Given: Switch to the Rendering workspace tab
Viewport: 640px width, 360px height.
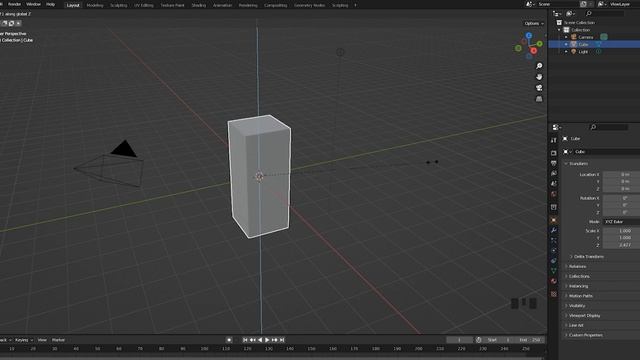Looking at the screenshot, I should (x=248, y=5).
